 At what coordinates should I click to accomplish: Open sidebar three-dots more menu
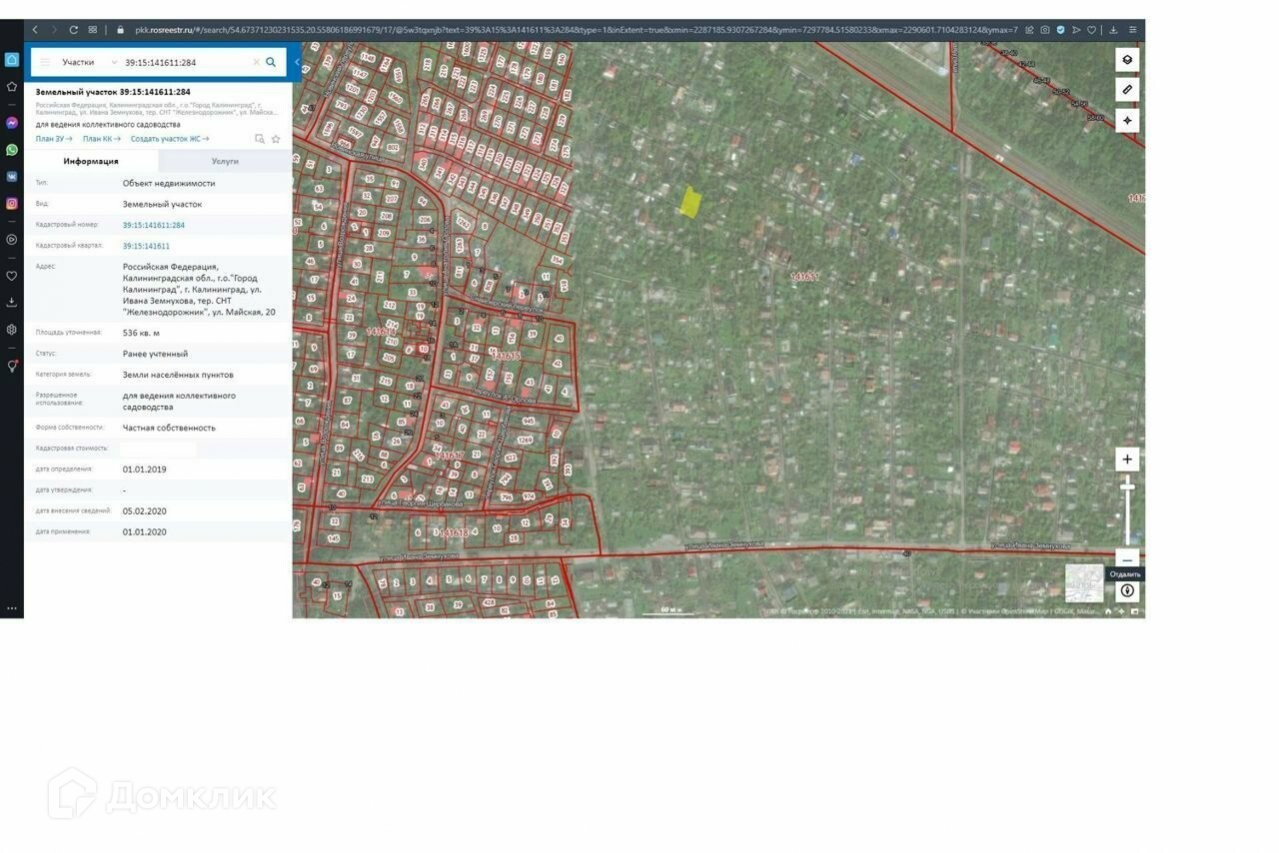[12, 608]
